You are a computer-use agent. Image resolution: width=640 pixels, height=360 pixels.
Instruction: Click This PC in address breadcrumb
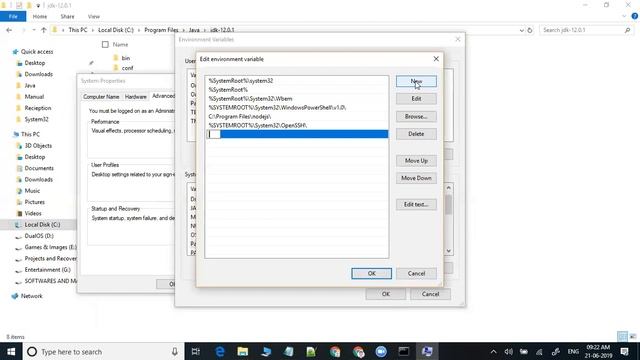pyautogui.click(x=78, y=30)
